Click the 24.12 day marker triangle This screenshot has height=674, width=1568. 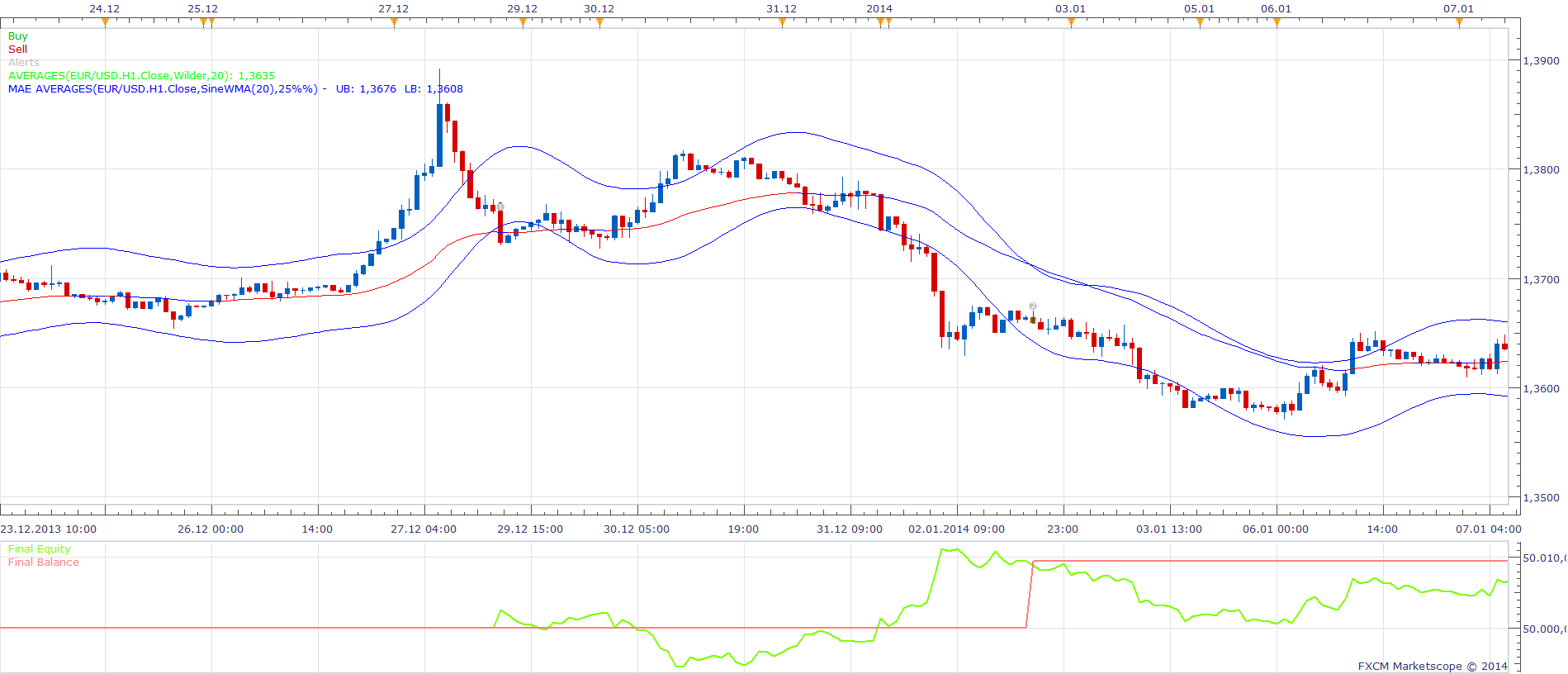coord(105,22)
